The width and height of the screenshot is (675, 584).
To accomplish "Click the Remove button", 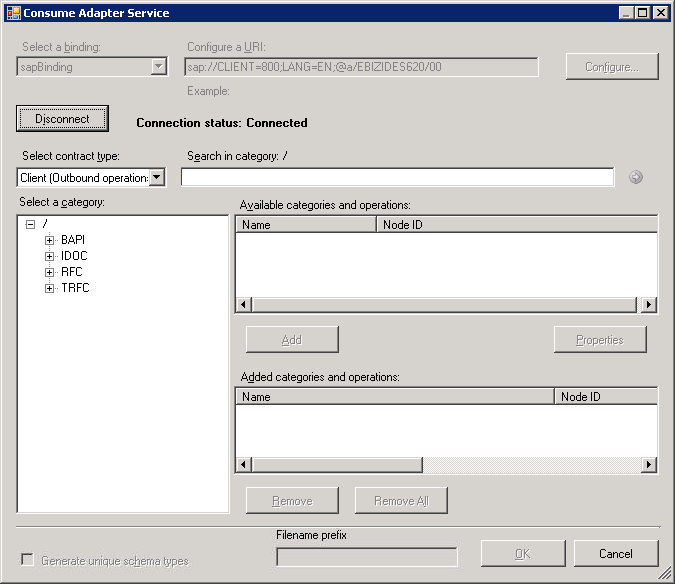I will (x=292, y=501).
